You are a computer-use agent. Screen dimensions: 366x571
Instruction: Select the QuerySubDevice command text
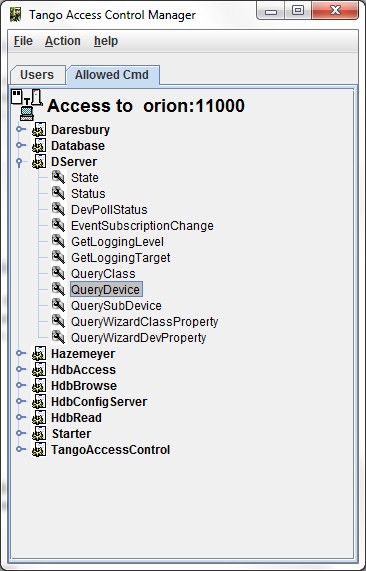coord(116,306)
